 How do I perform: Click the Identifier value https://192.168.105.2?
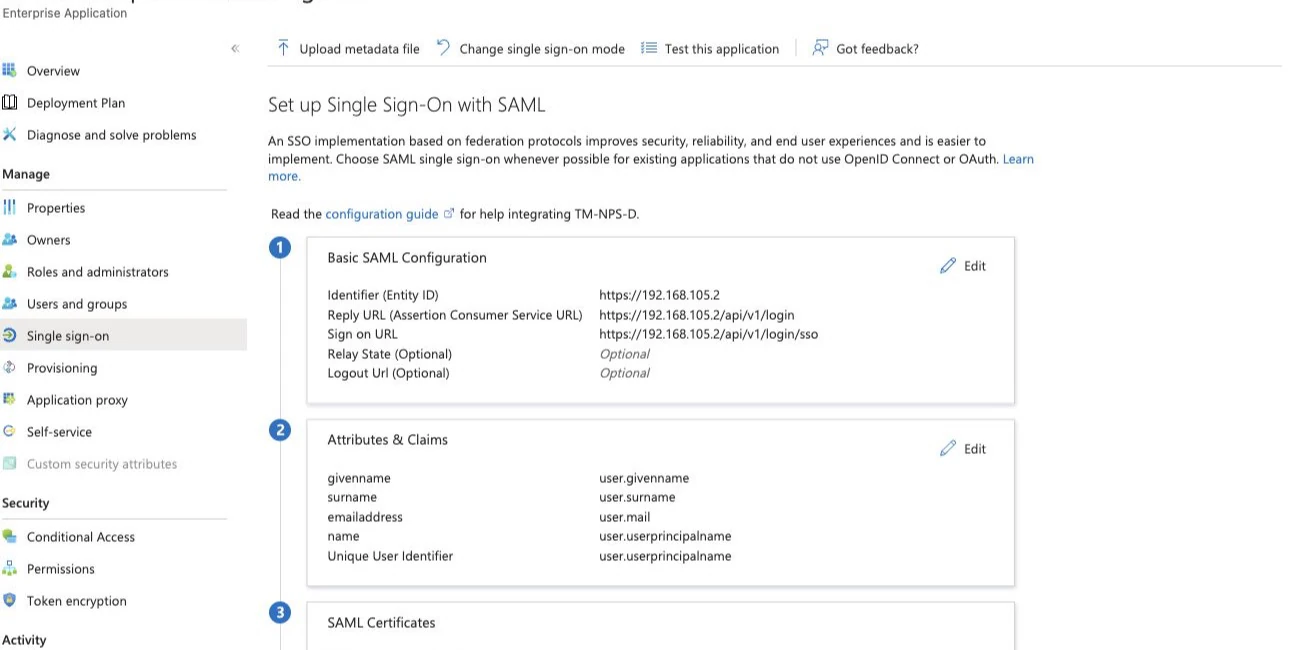pyautogui.click(x=660, y=295)
